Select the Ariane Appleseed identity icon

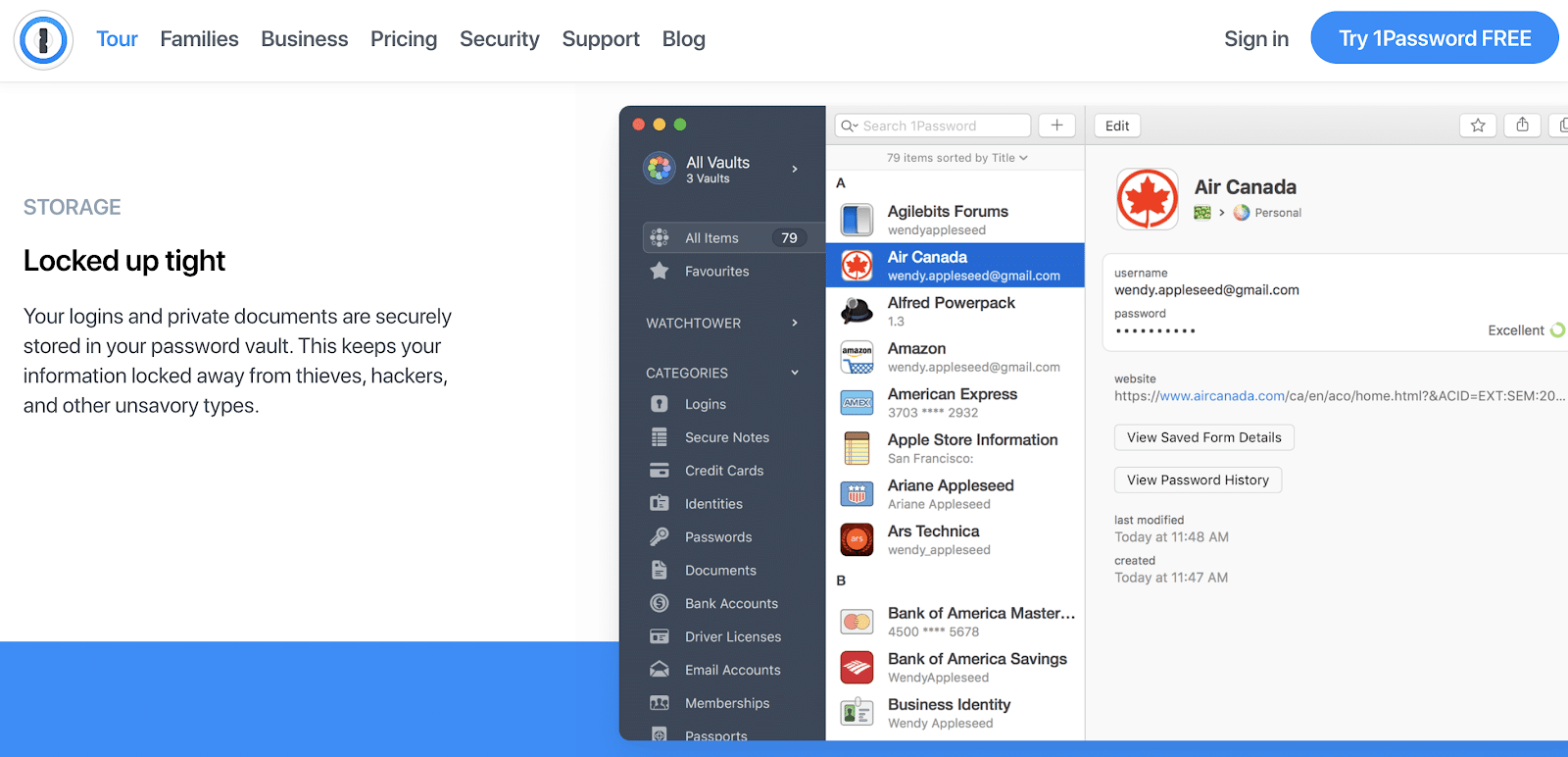click(857, 494)
